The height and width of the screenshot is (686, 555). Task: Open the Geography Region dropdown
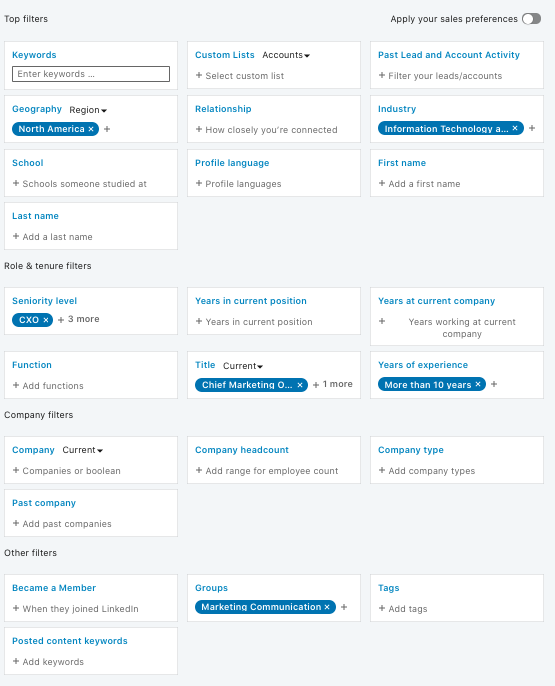[88, 110]
